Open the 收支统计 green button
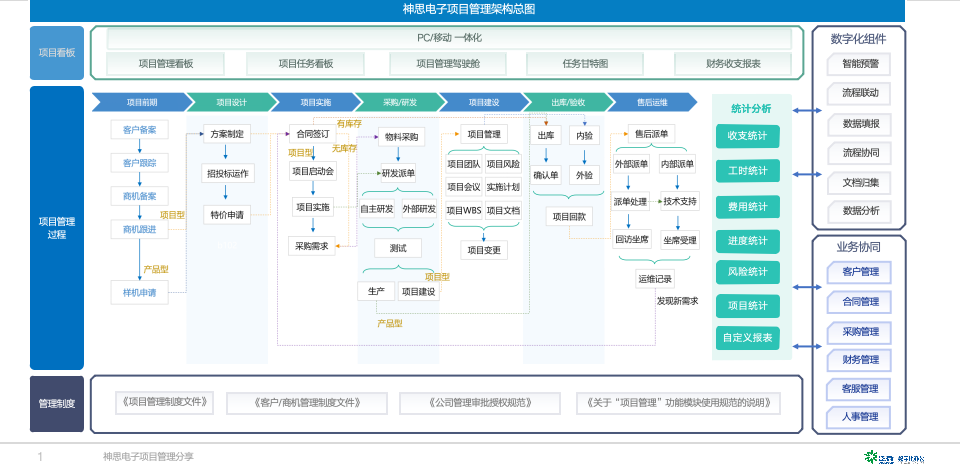The width and height of the screenshot is (960, 470). pos(748,136)
